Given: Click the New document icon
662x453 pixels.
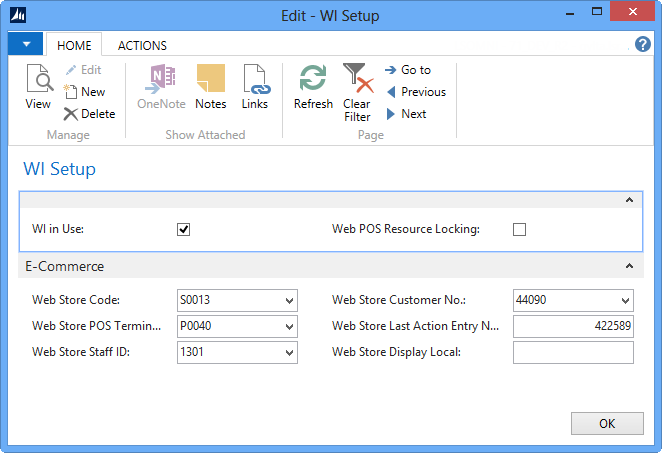Looking at the screenshot, I should point(71,92).
